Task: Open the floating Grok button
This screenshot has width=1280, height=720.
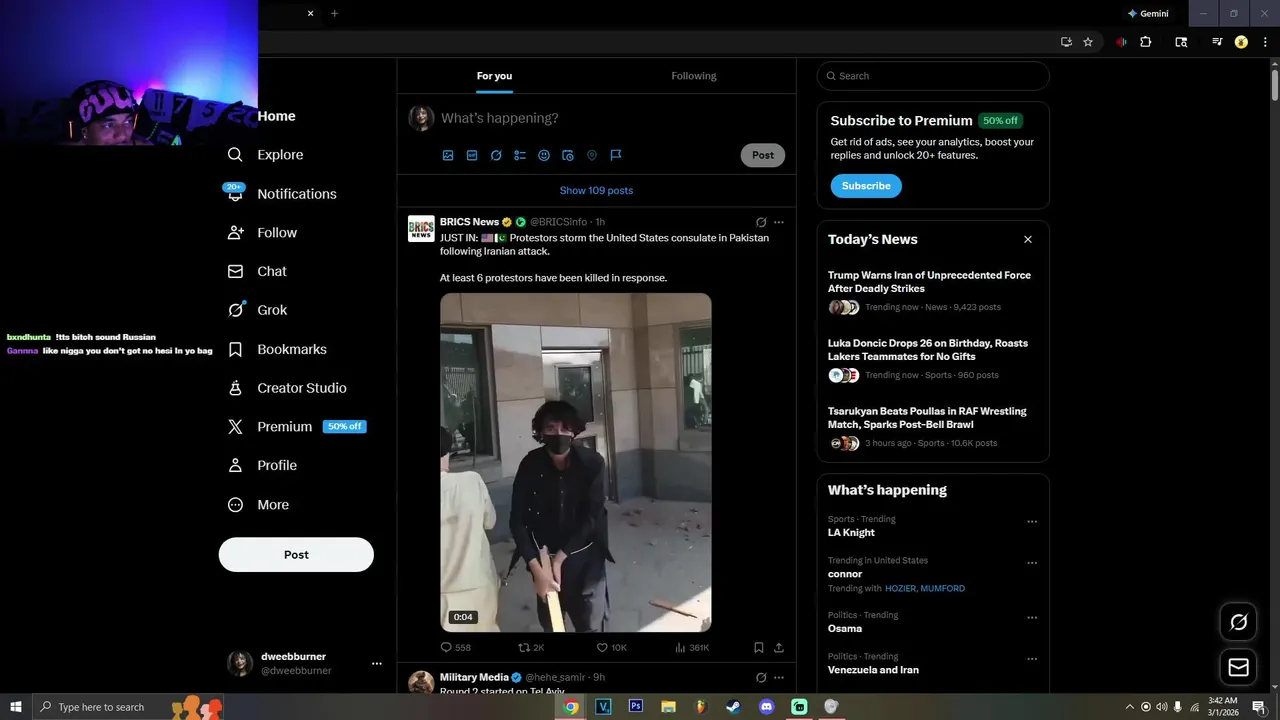Action: (1238, 622)
